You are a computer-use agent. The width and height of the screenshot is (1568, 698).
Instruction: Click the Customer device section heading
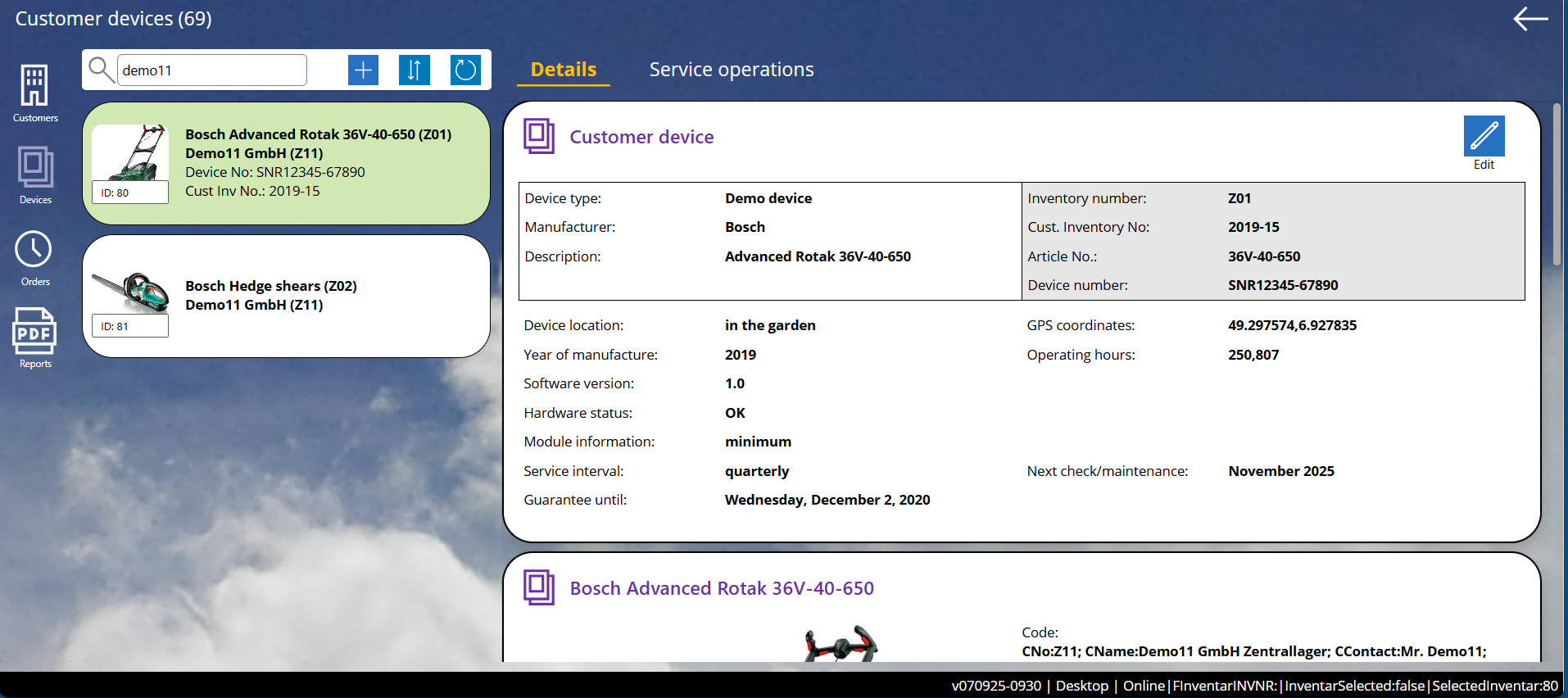pyautogui.click(x=641, y=137)
